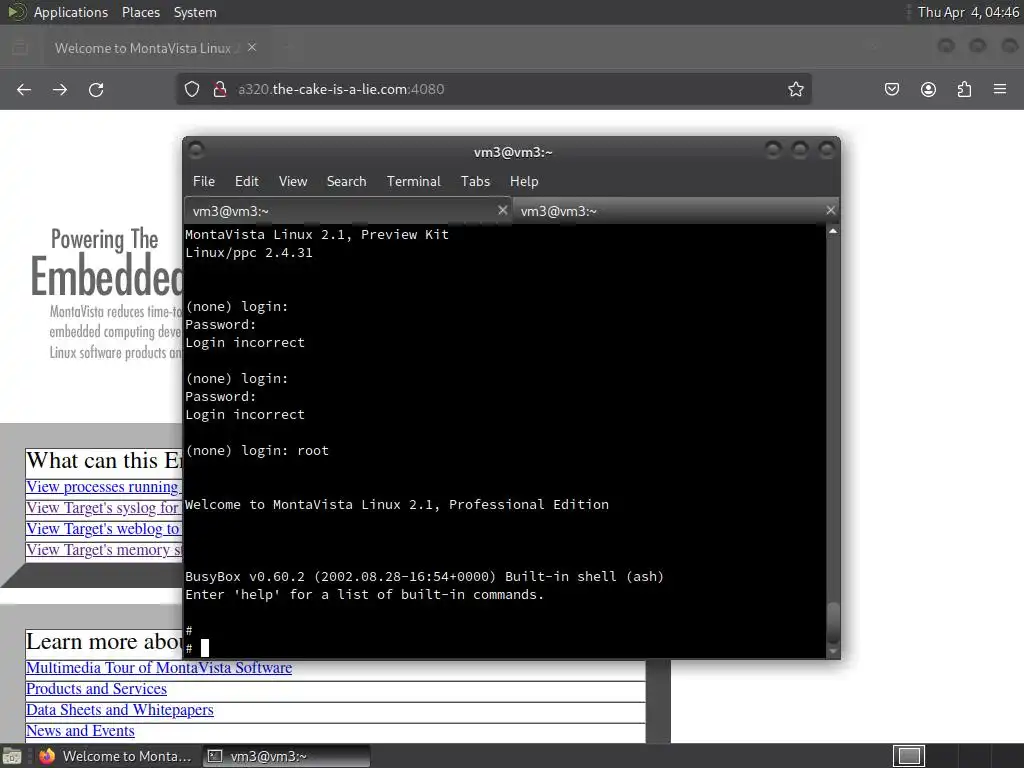Open the terminal View menu
1024x768 pixels.
click(293, 182)
